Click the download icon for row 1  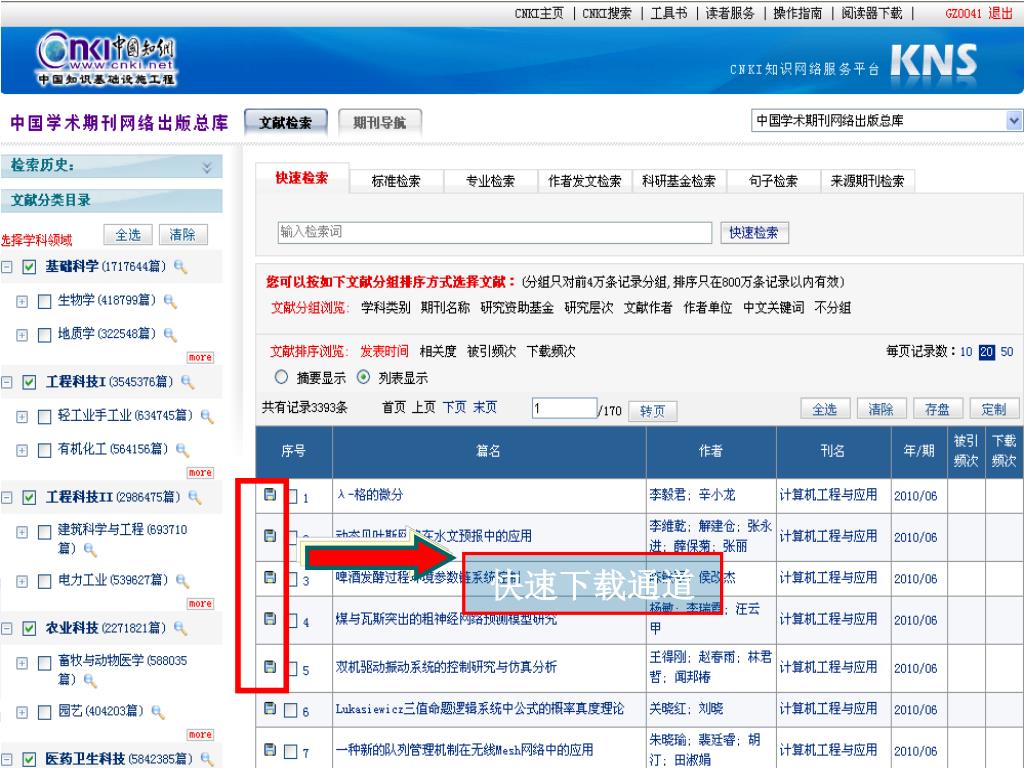[270, 494]
